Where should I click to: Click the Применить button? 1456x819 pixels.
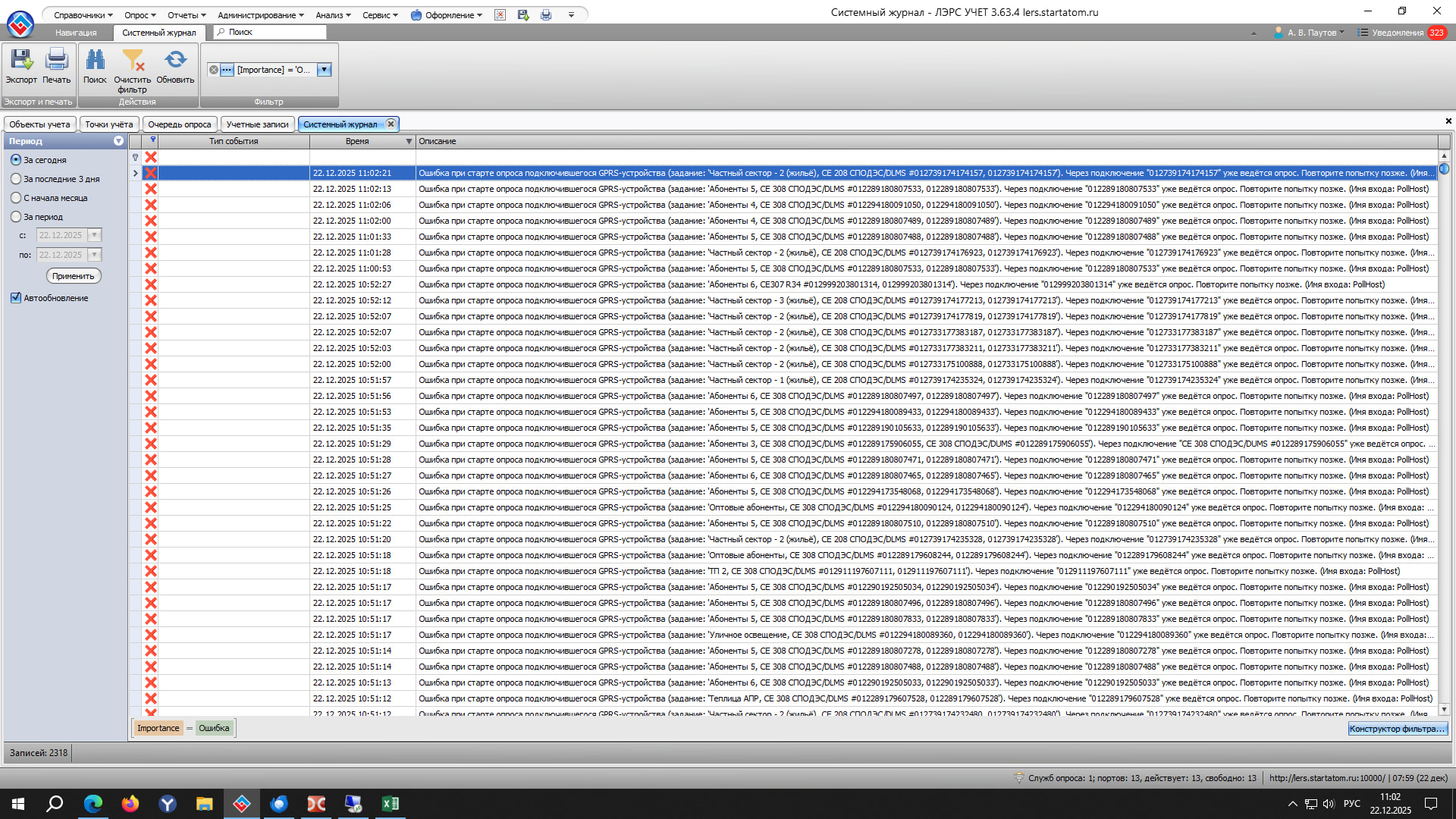click(x=74, y=276)
